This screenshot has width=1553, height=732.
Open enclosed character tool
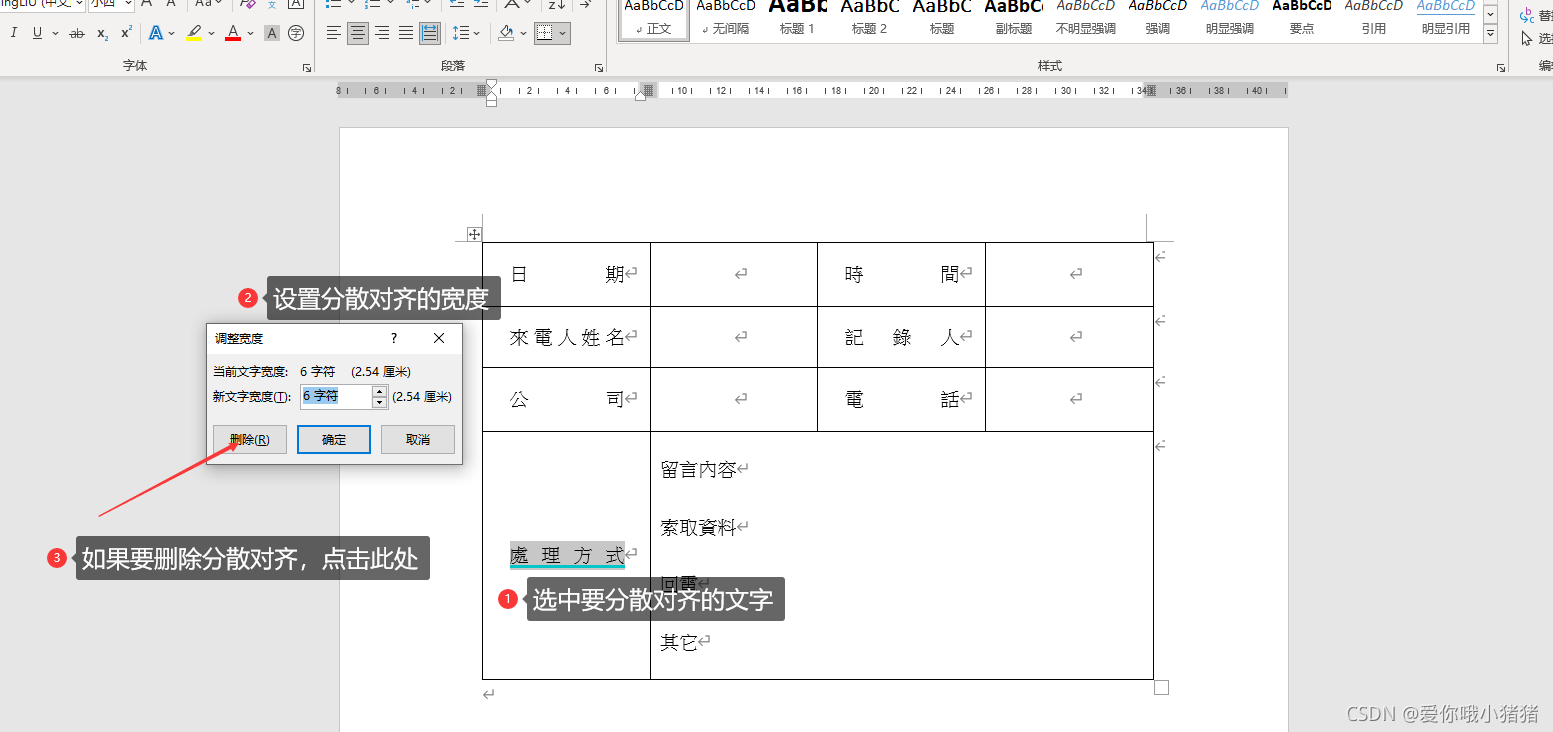296,34
